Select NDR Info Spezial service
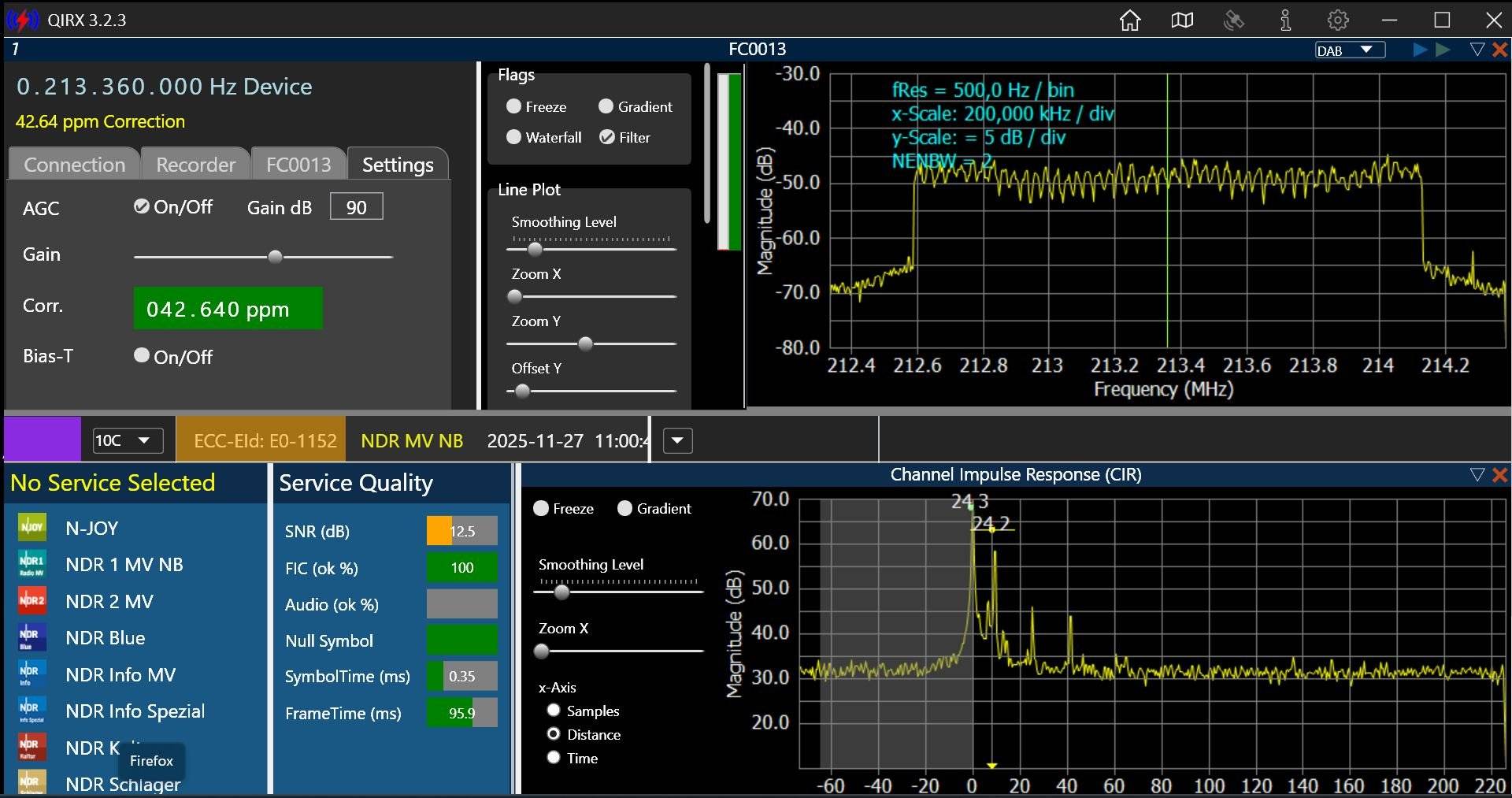 click(135, 711)
